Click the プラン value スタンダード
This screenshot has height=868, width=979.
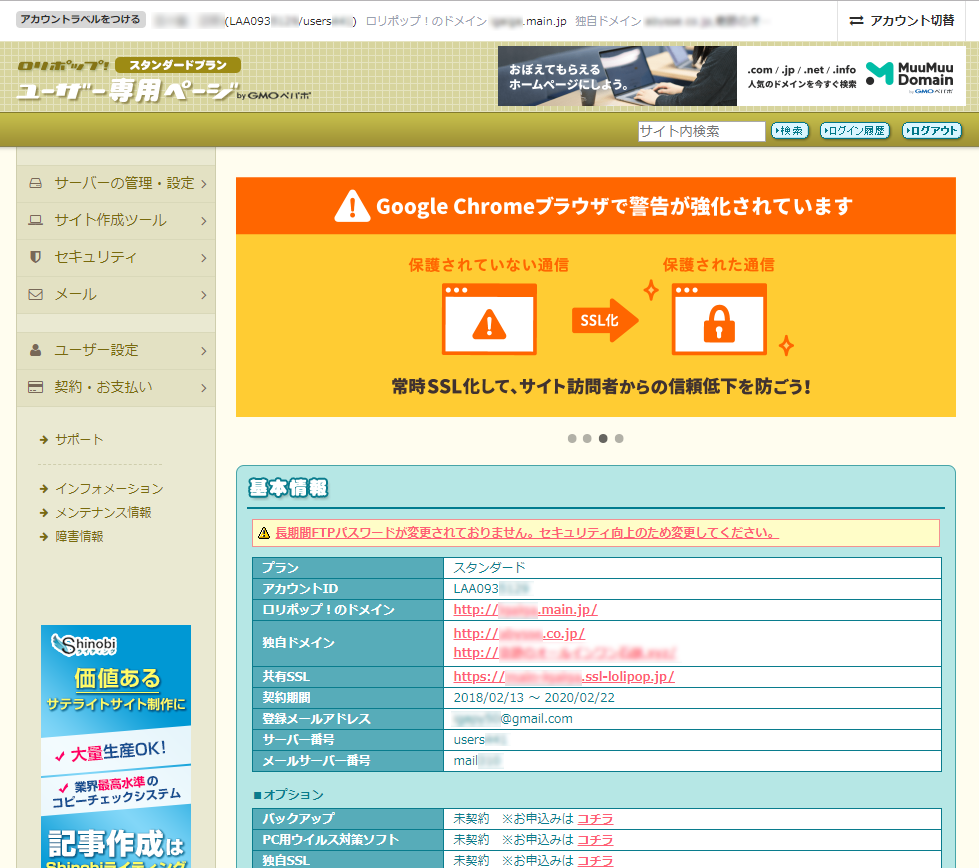click(x=490, y=568)
